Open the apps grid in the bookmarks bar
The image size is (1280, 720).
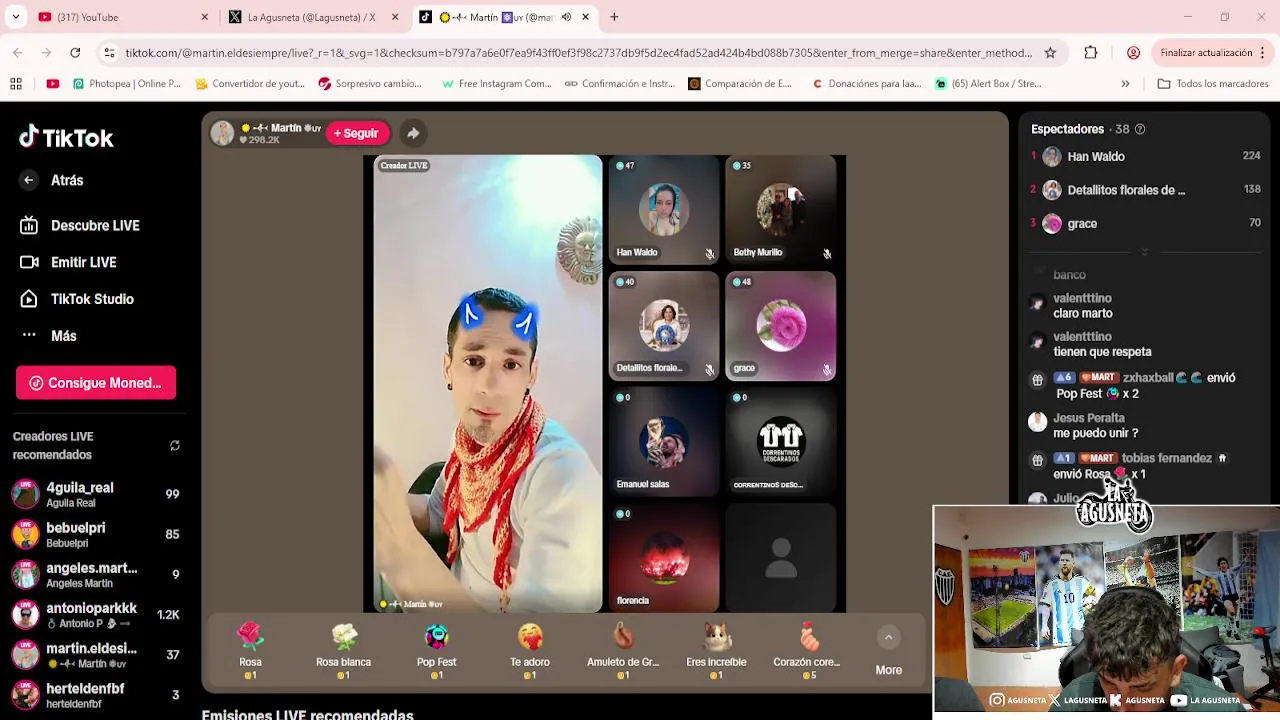pyautogui.click(x=16, y=84)
